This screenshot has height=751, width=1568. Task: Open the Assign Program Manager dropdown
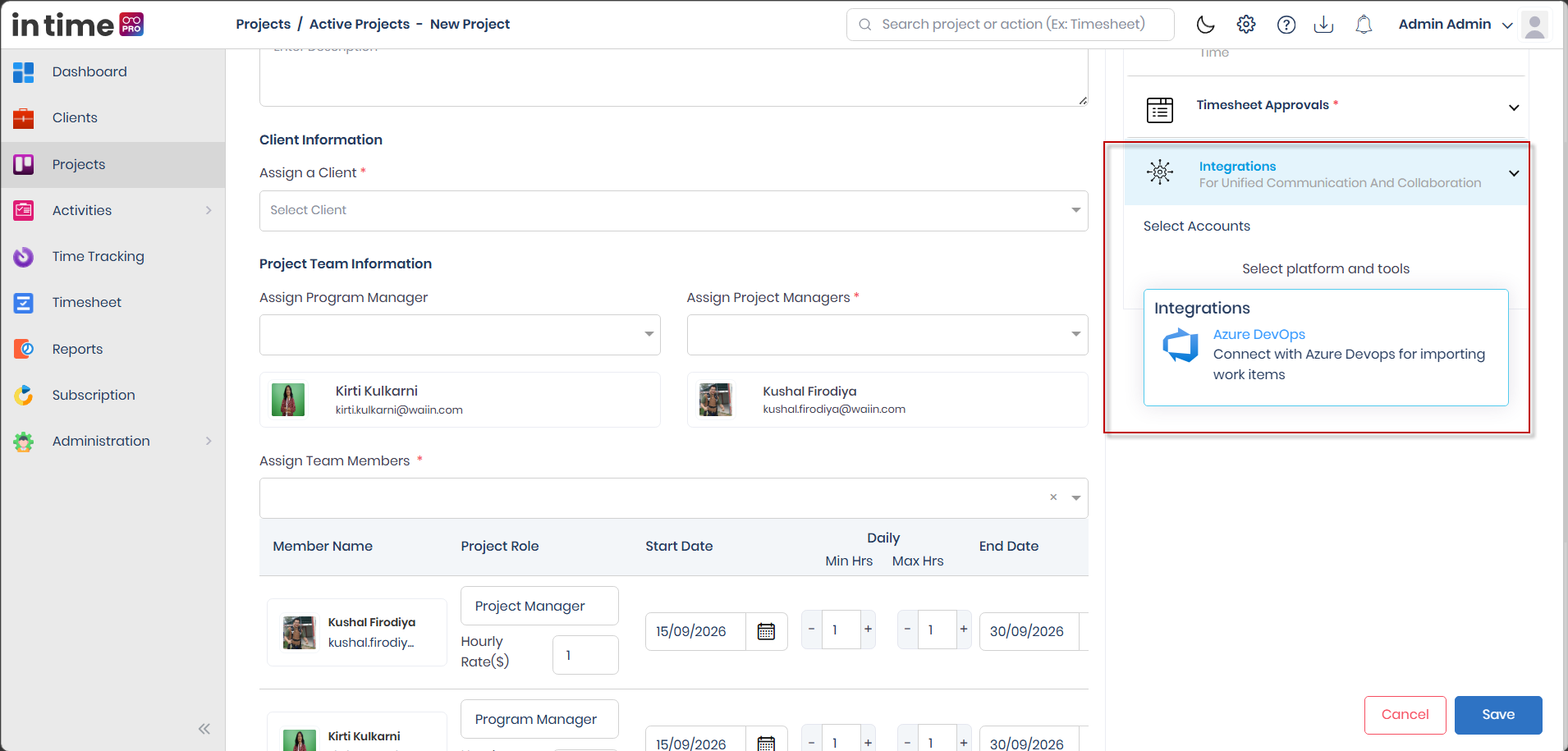(460, 335)
